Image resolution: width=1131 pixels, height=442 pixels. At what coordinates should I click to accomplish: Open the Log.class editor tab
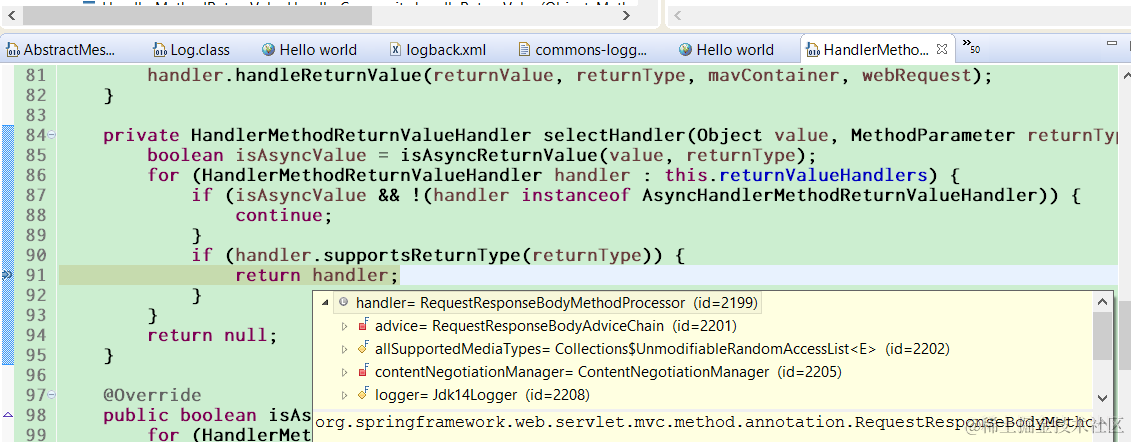coord(192,50)
